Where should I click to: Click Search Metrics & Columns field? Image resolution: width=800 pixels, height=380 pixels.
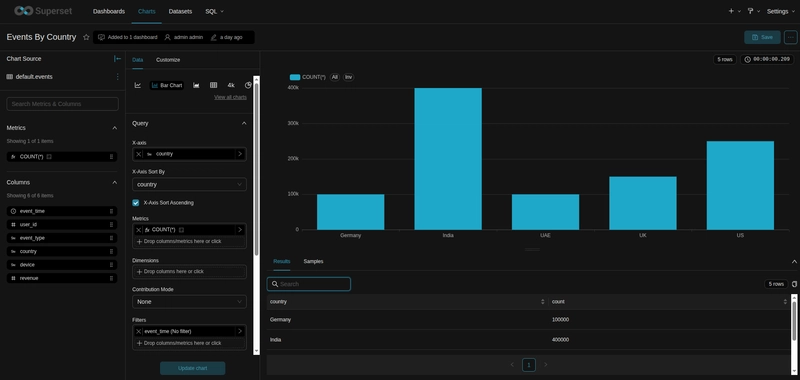click(62, 104)
